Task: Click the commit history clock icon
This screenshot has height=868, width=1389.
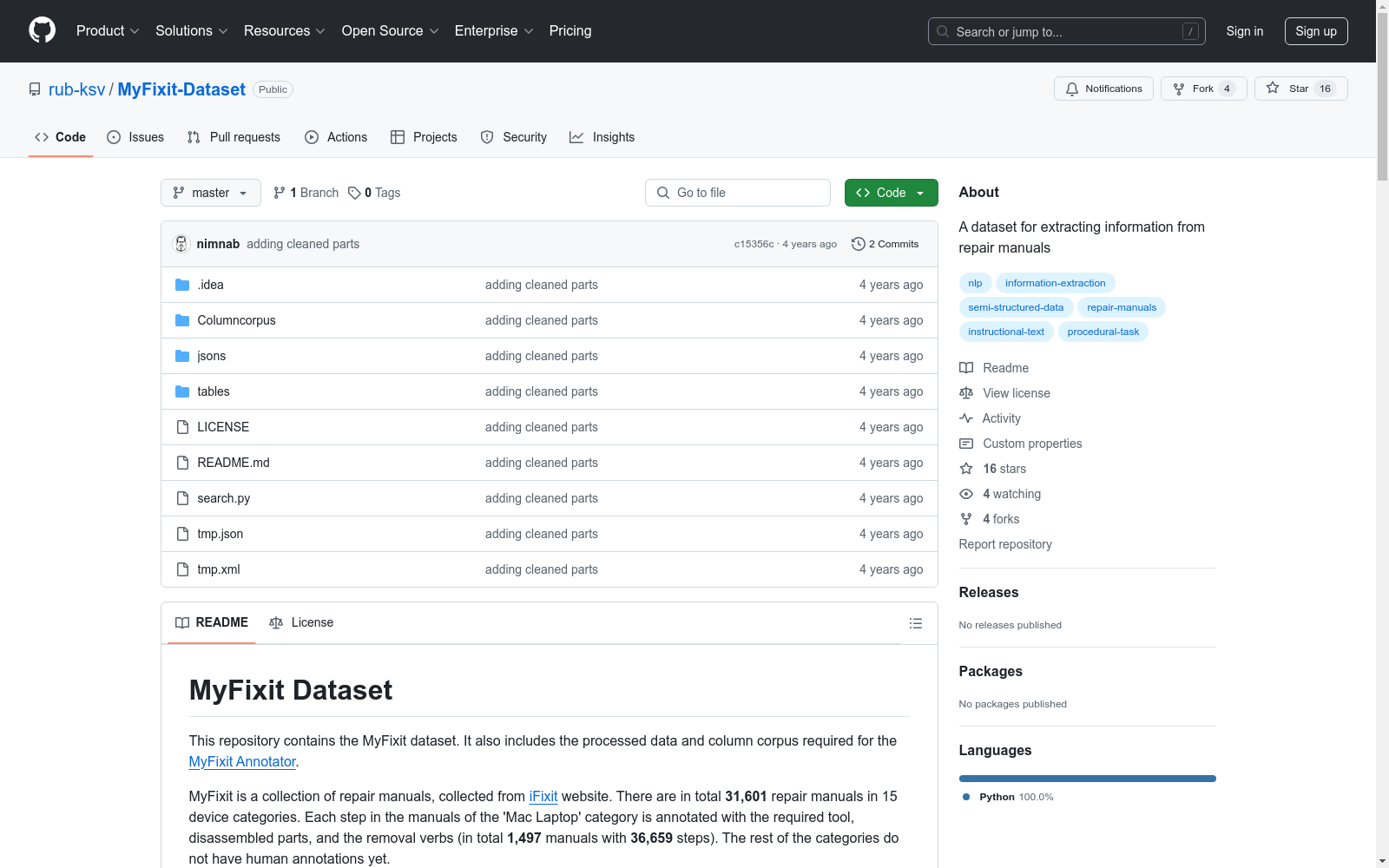Action: pos(859,244)
